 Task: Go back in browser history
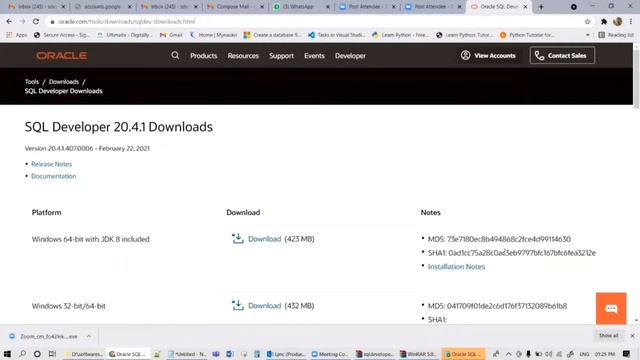[x=9, y=21]
